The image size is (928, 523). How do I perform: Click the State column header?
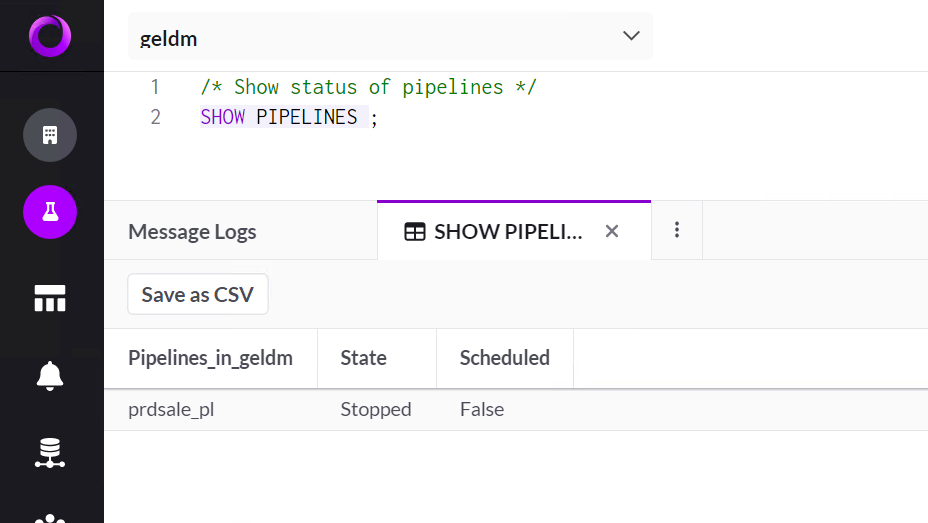(x=363, y=358)
